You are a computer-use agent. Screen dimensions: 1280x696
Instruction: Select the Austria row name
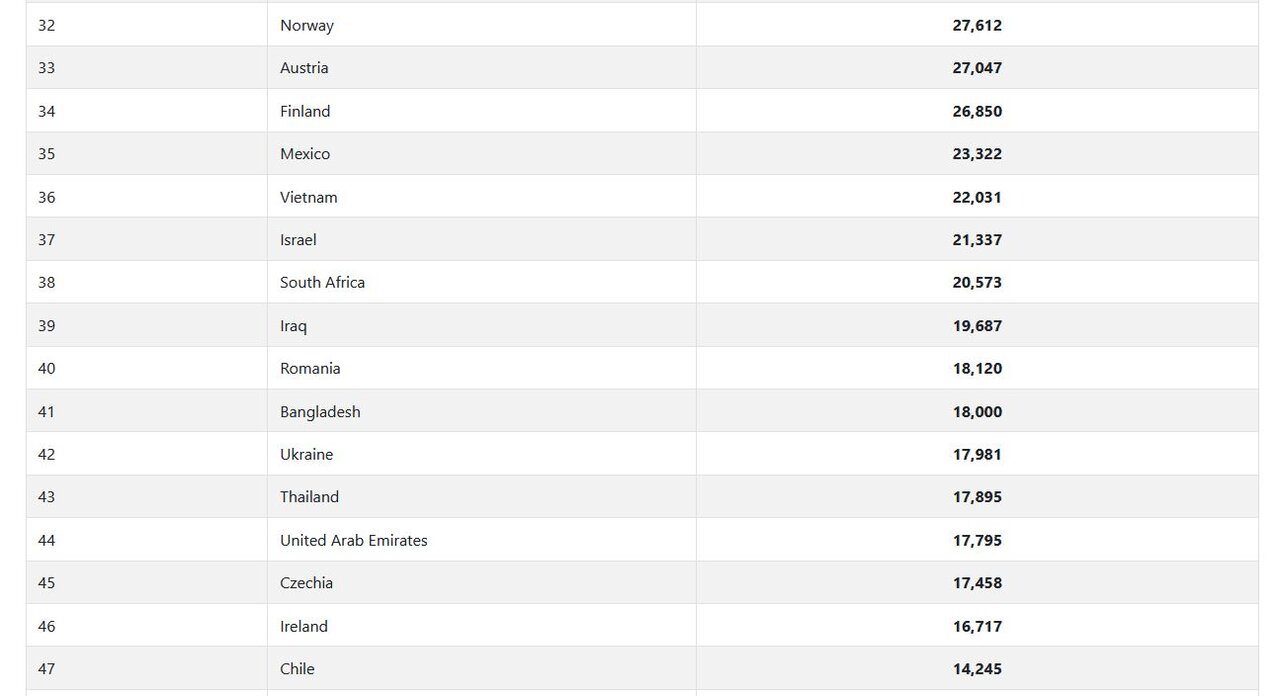[304, 68]
